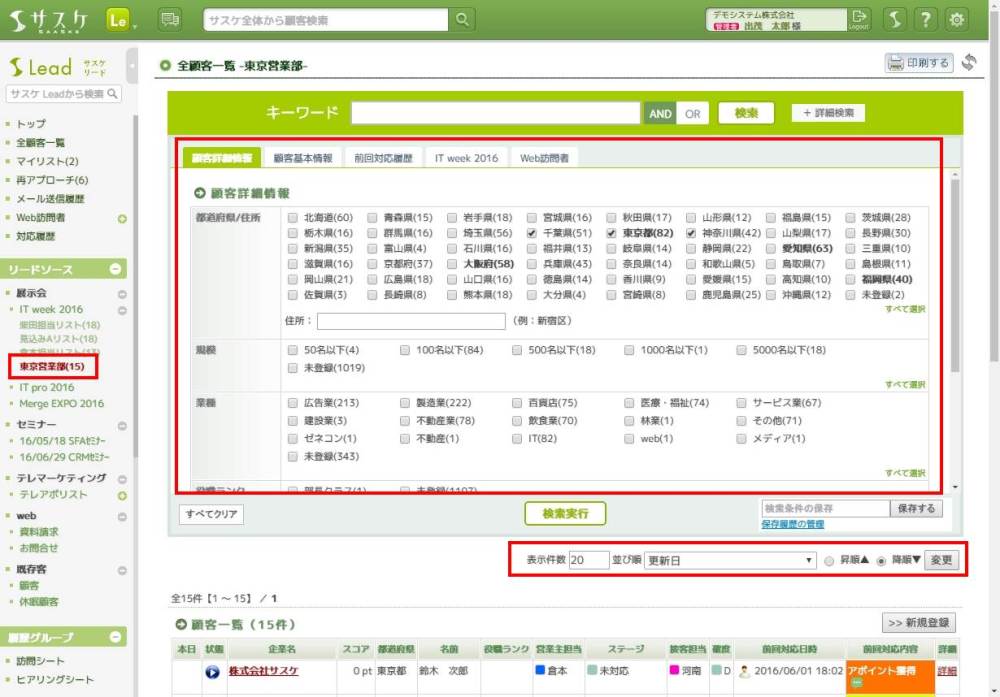Open the 並び順 sort order dropdown
The width and height of the screenshot is (1000, 697).
730,560
